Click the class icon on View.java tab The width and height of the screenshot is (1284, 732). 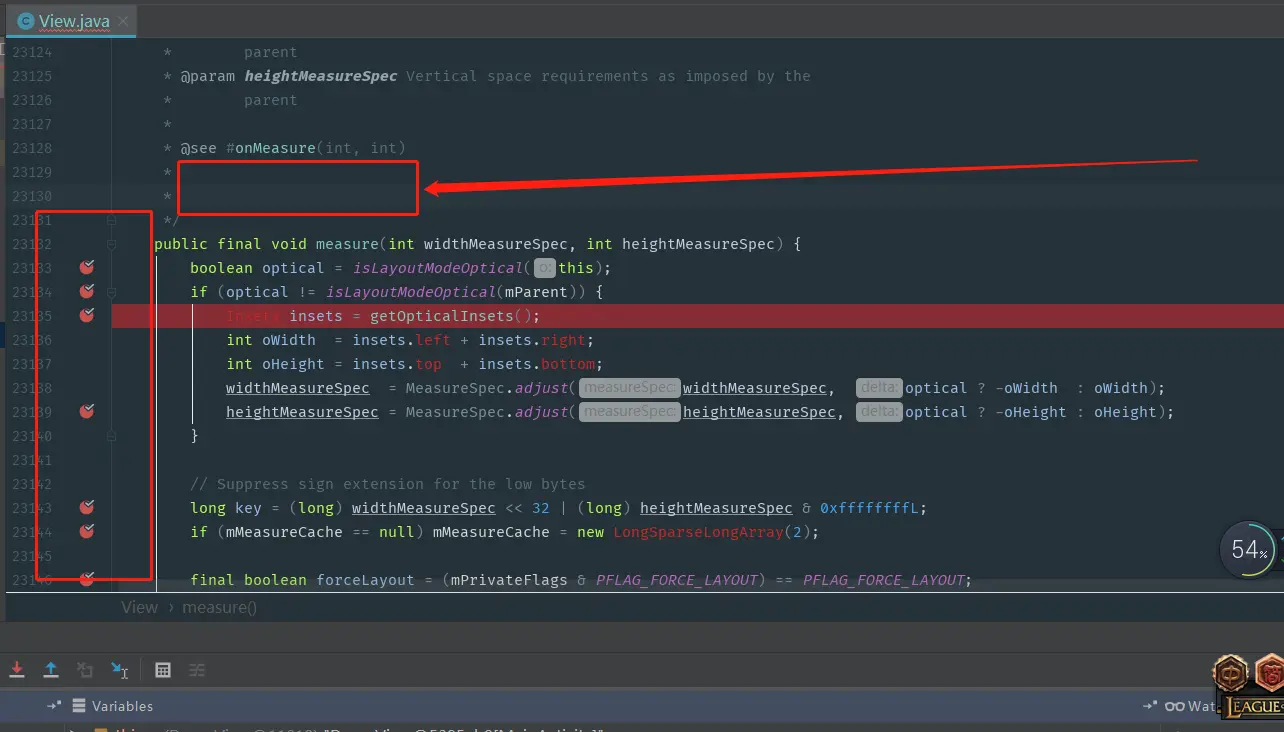click(x=26, y=21)
